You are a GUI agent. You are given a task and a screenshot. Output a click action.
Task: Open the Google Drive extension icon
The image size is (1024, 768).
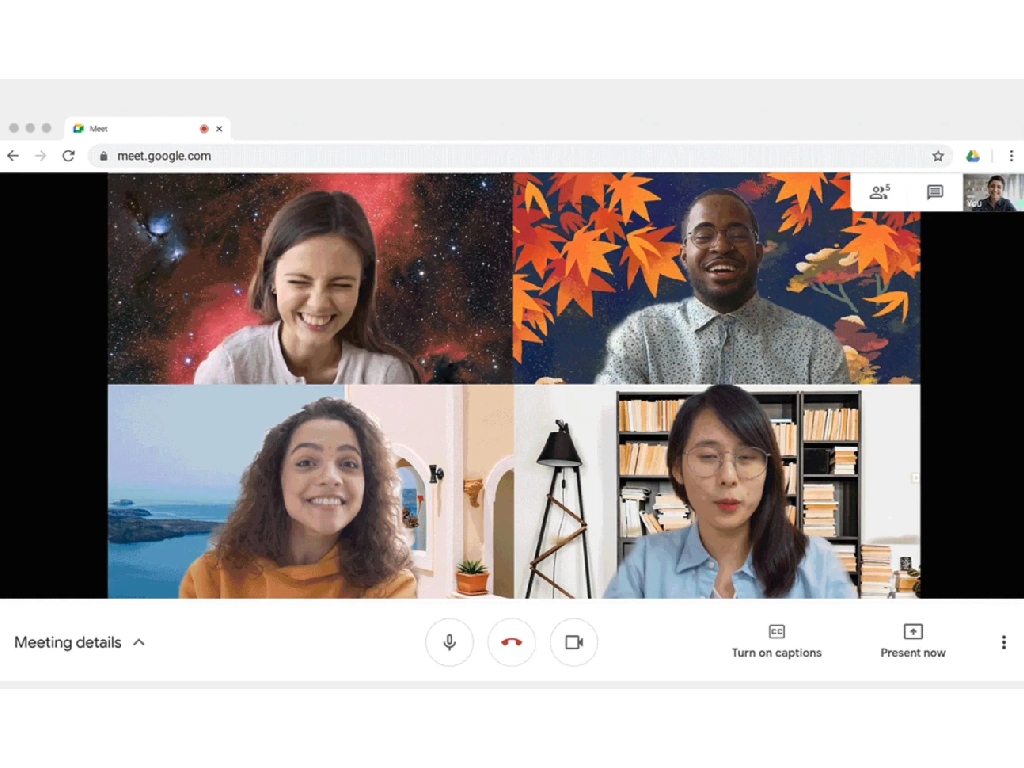tap(972, 156)
